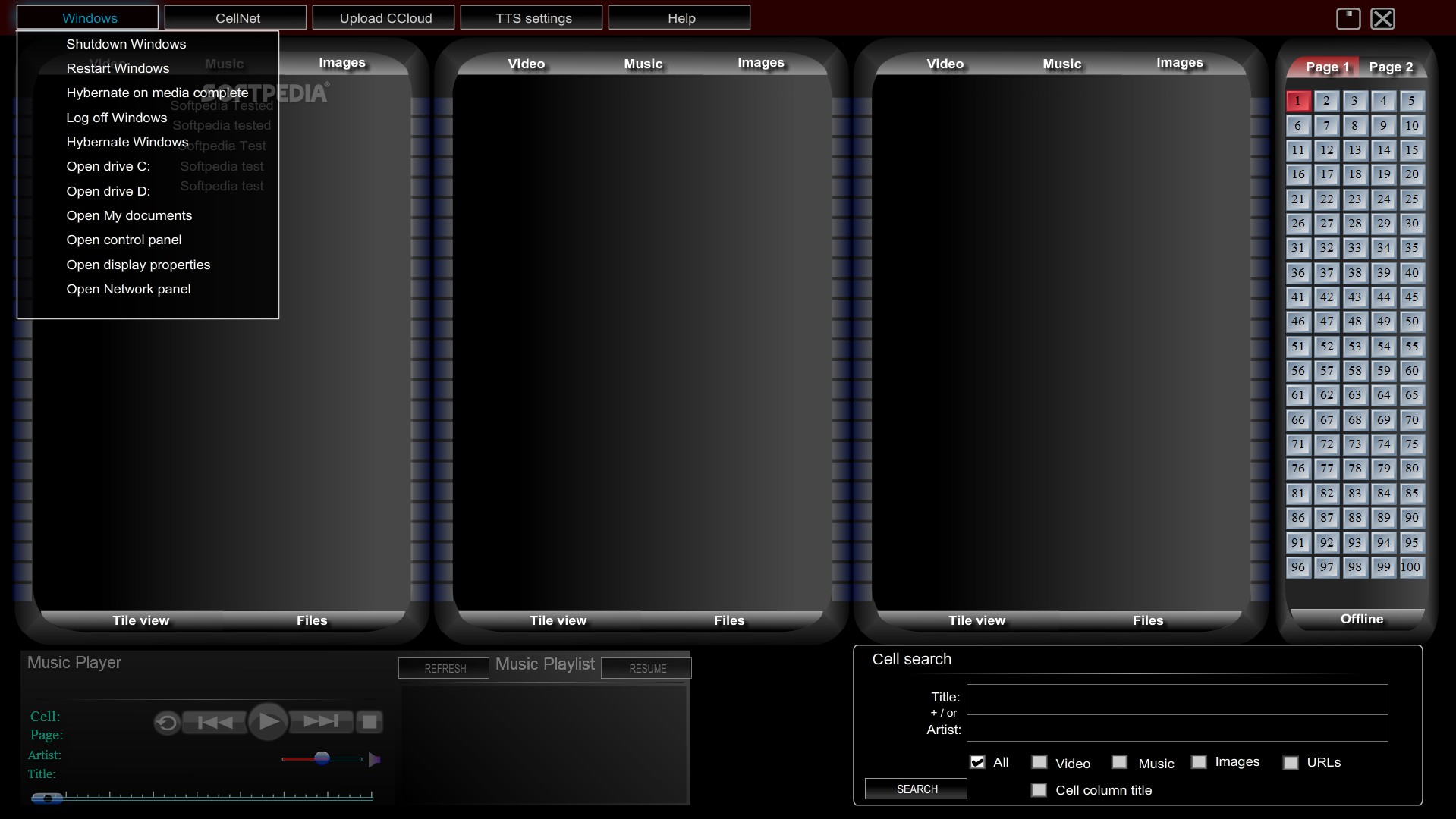Skip to previous track in Music Player
Image resolution: width=1456 pixels, height=819 pixels.
(215, 722)
